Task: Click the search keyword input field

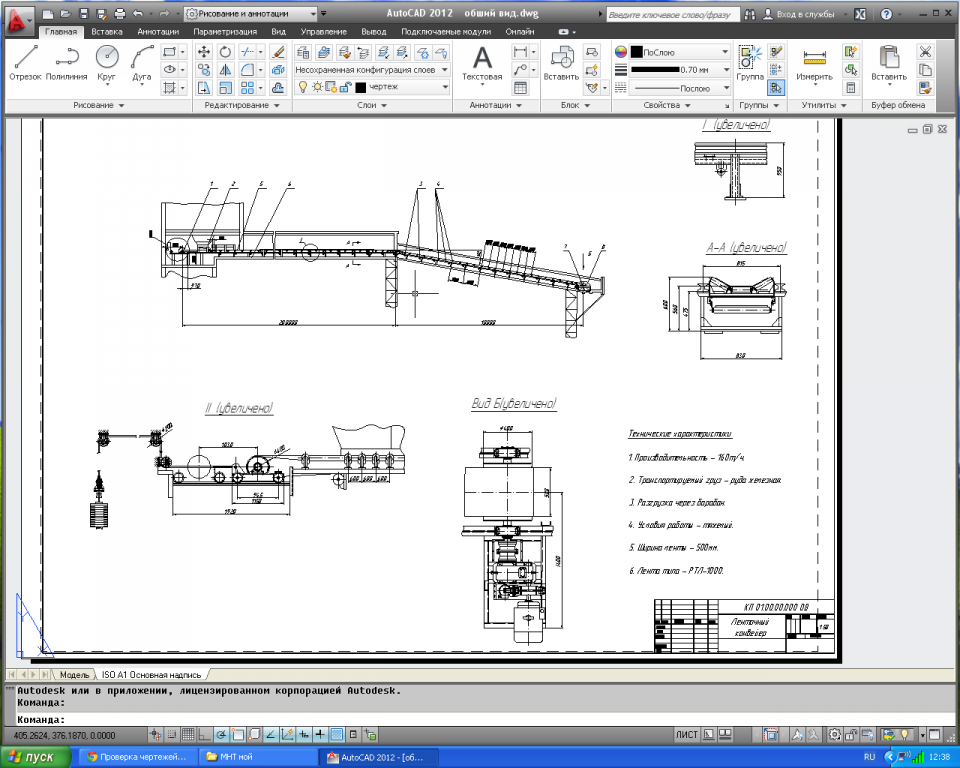Action: tap(672, 14)
